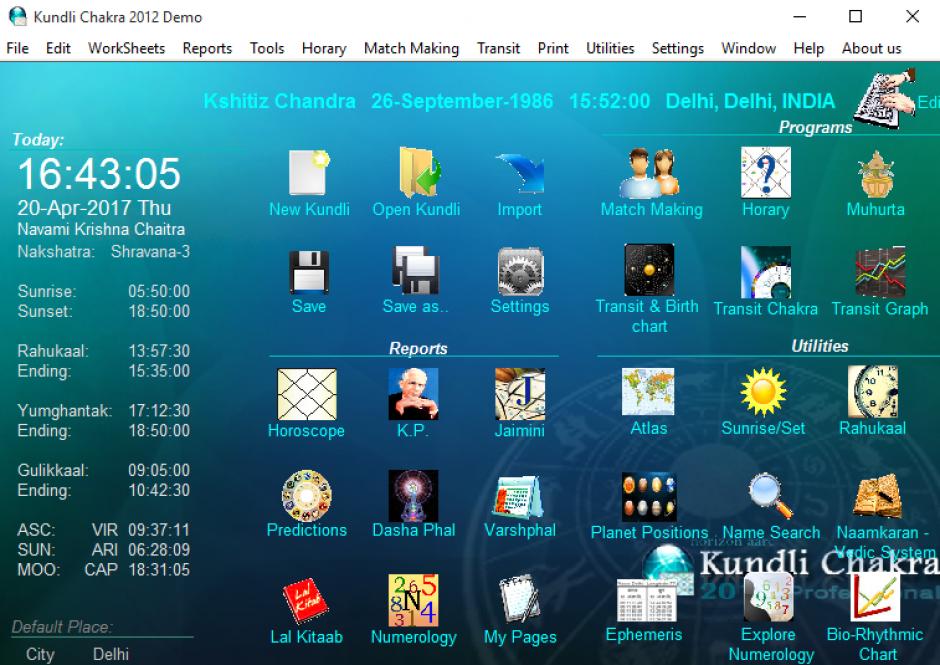This screenshot has height=665, width=940.
Task: Click the name Kshitiz Chandra in the header
Action: (280, 101)
